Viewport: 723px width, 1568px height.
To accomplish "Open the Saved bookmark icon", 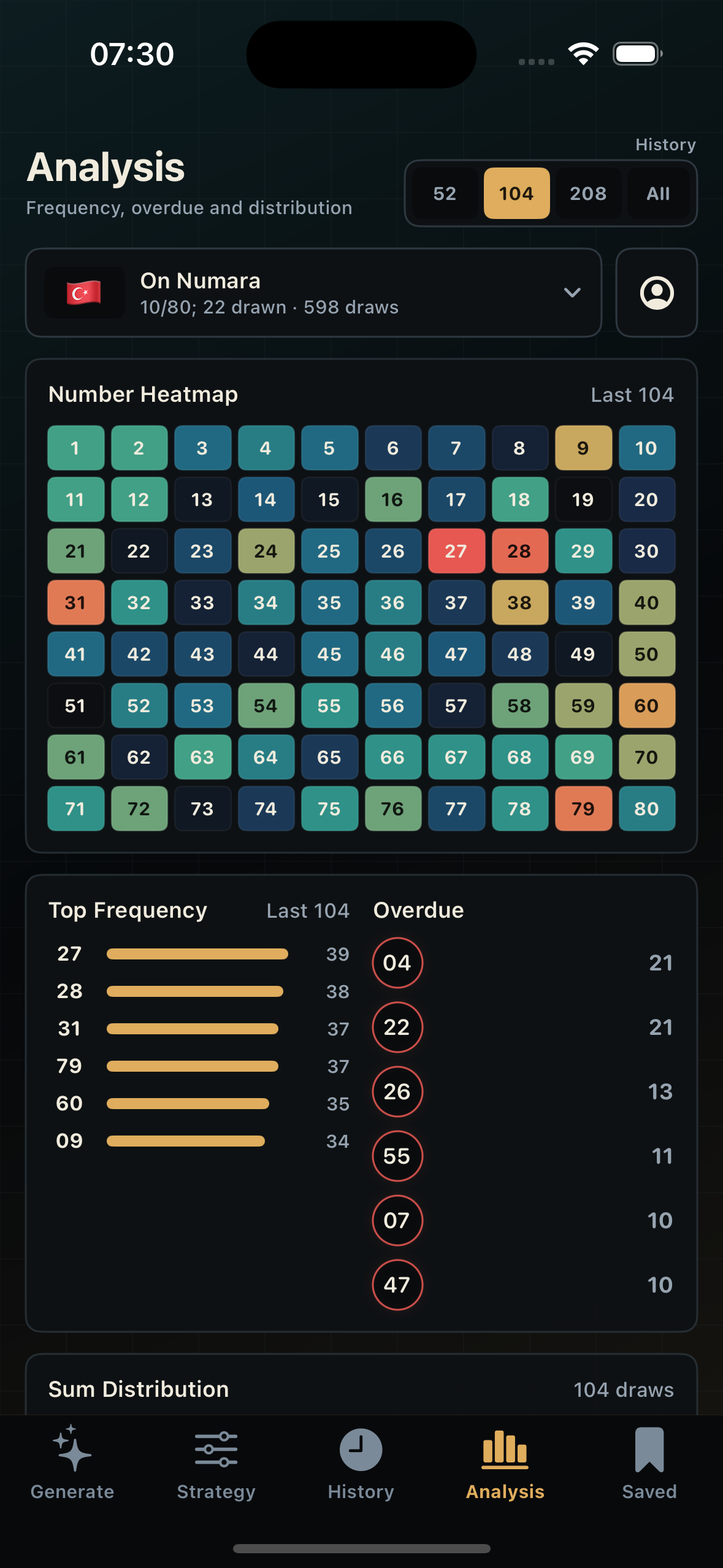I will pos(649,1450).
